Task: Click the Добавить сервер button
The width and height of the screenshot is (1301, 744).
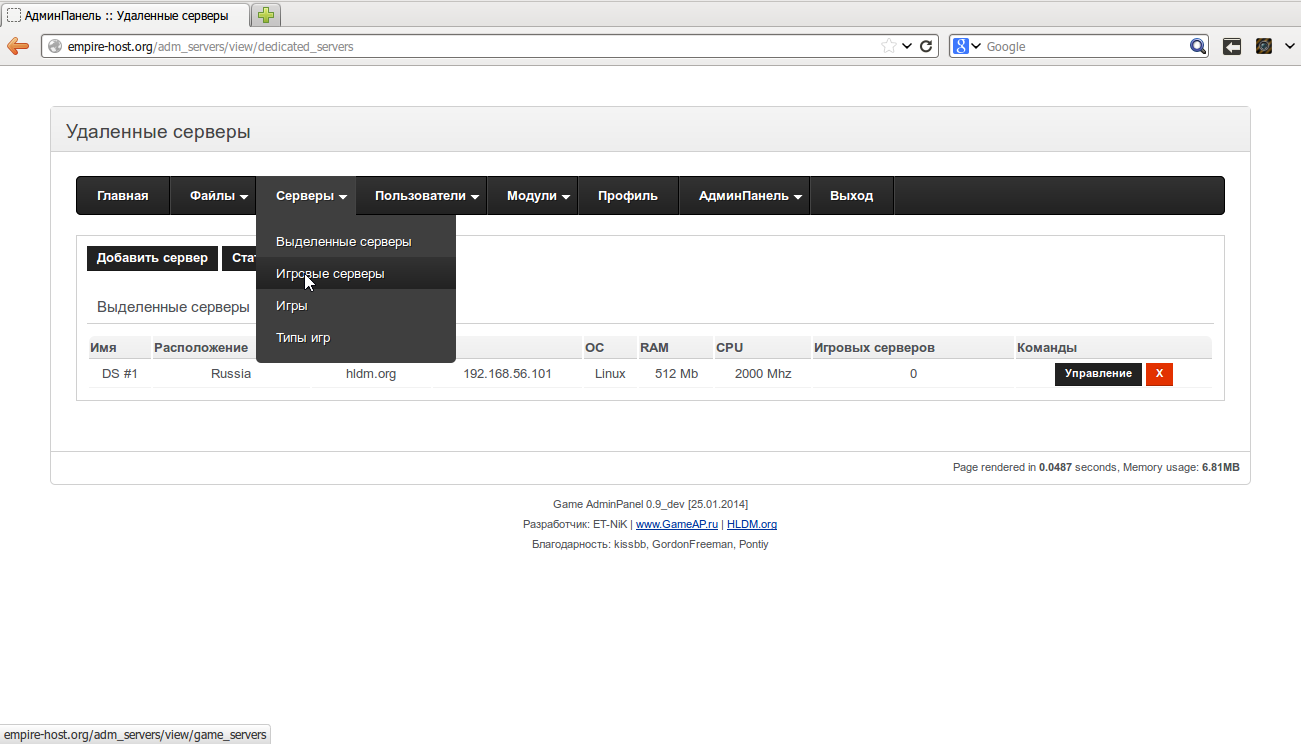Action: click(152, 258)
